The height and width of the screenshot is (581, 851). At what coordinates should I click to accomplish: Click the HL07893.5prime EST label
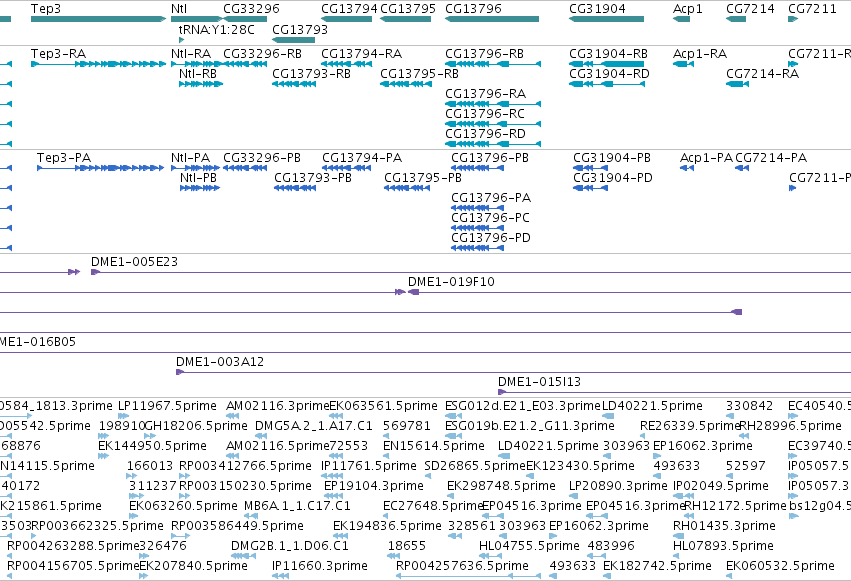(x=723, y=546)
